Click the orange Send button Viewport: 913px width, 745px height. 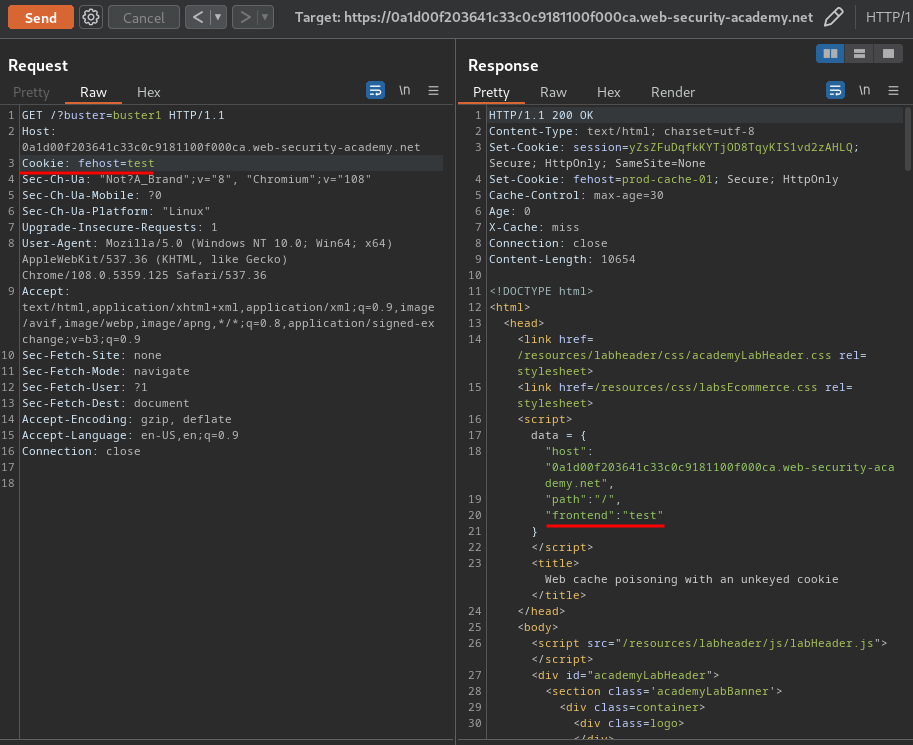click(x=41, y=17)
